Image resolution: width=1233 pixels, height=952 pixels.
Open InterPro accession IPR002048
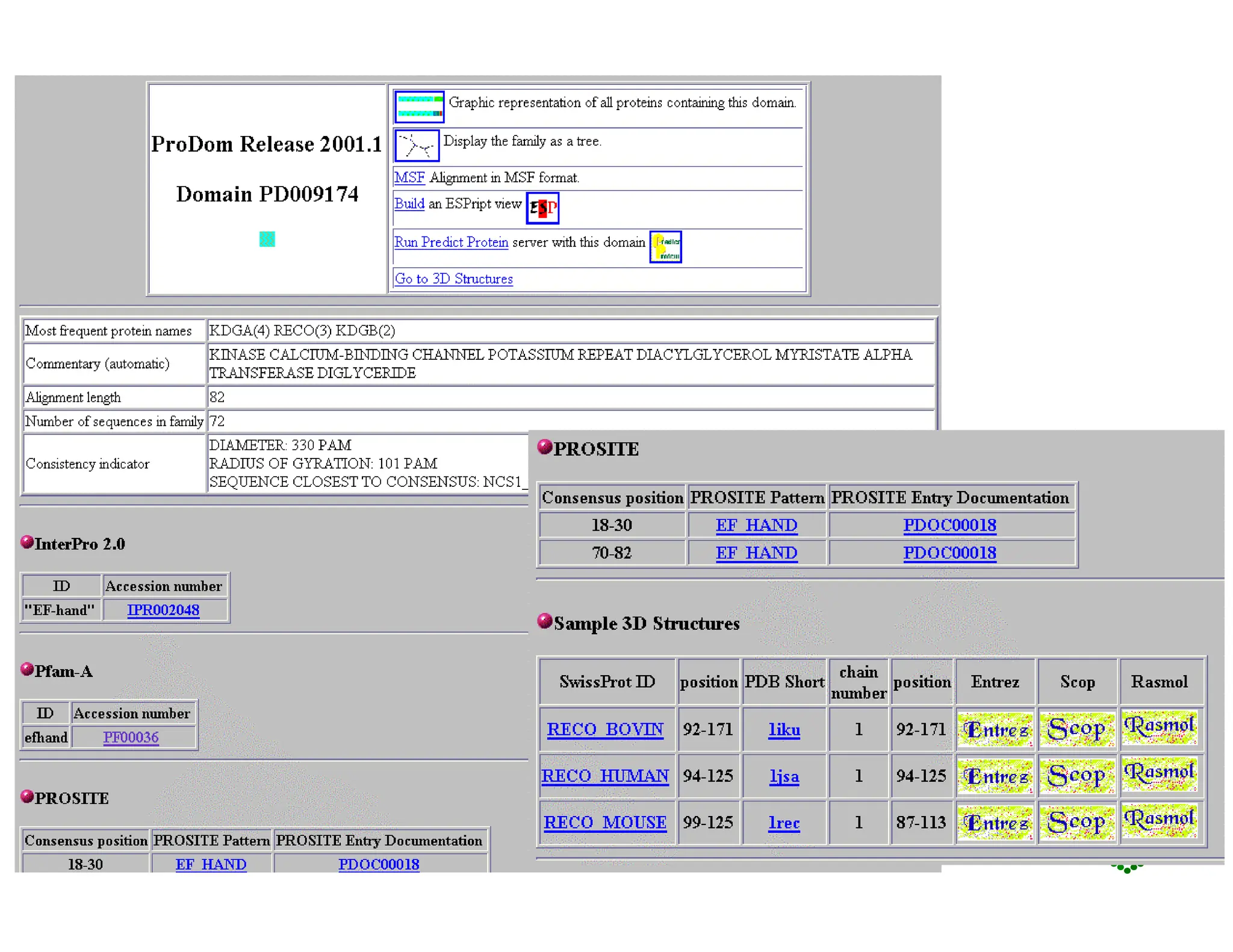[163, 610]
